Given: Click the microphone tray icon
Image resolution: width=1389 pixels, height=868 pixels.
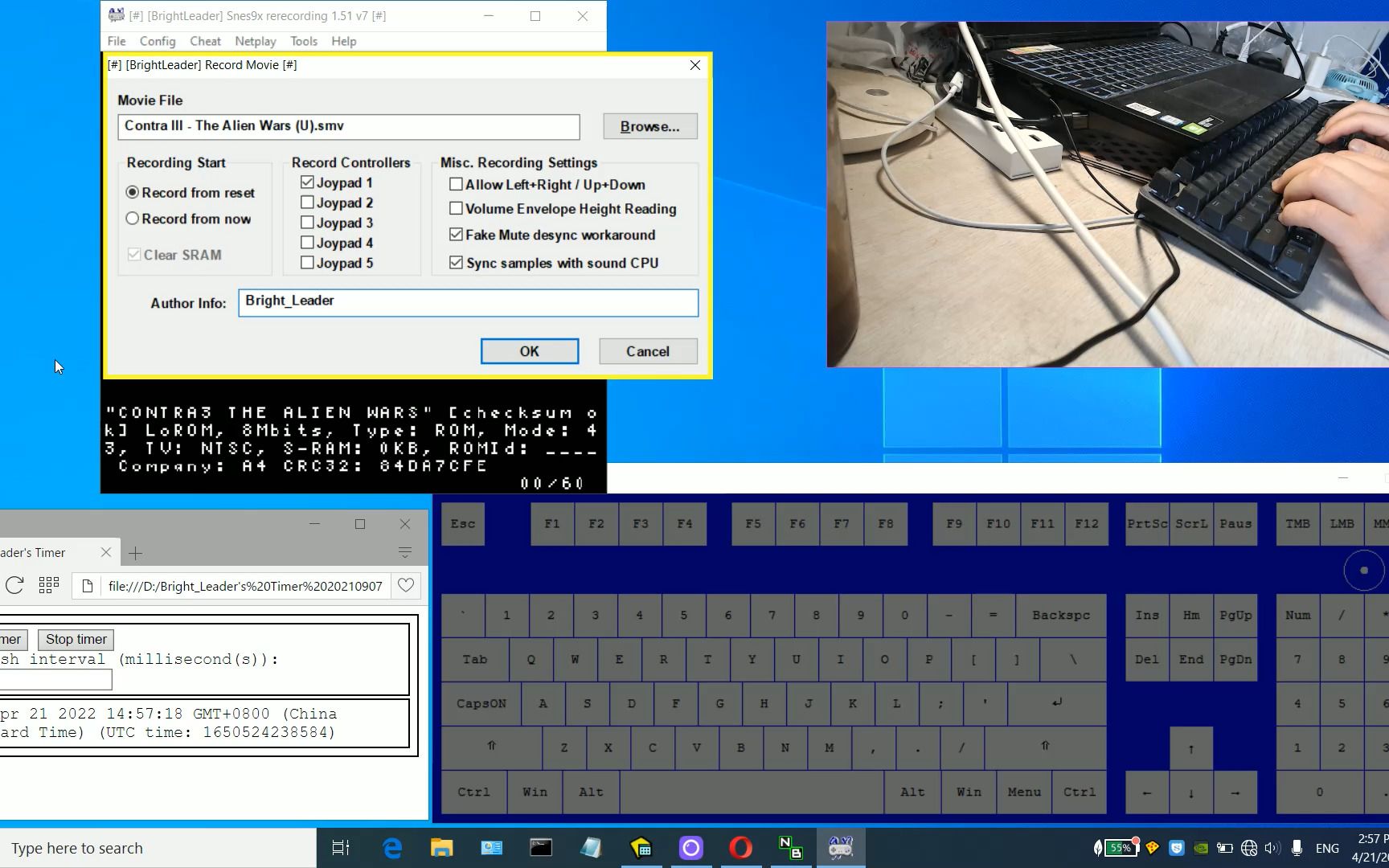Looking at the screenshot, I should [1297, 848].
